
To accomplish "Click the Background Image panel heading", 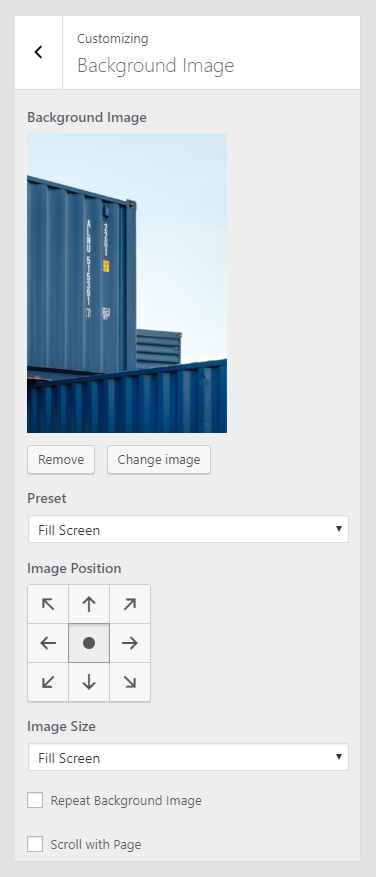I will pos(156,65).
